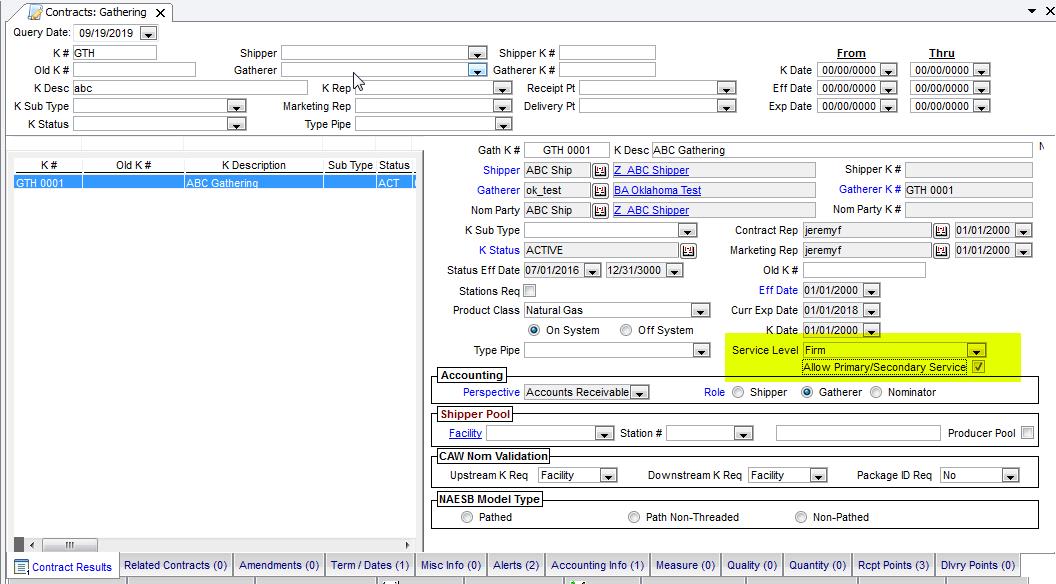The width and height of the screenshot is (1056, 584).
Task: Open the Product Class dropdown
Action: pyautogui.click(x=700, y=311)
